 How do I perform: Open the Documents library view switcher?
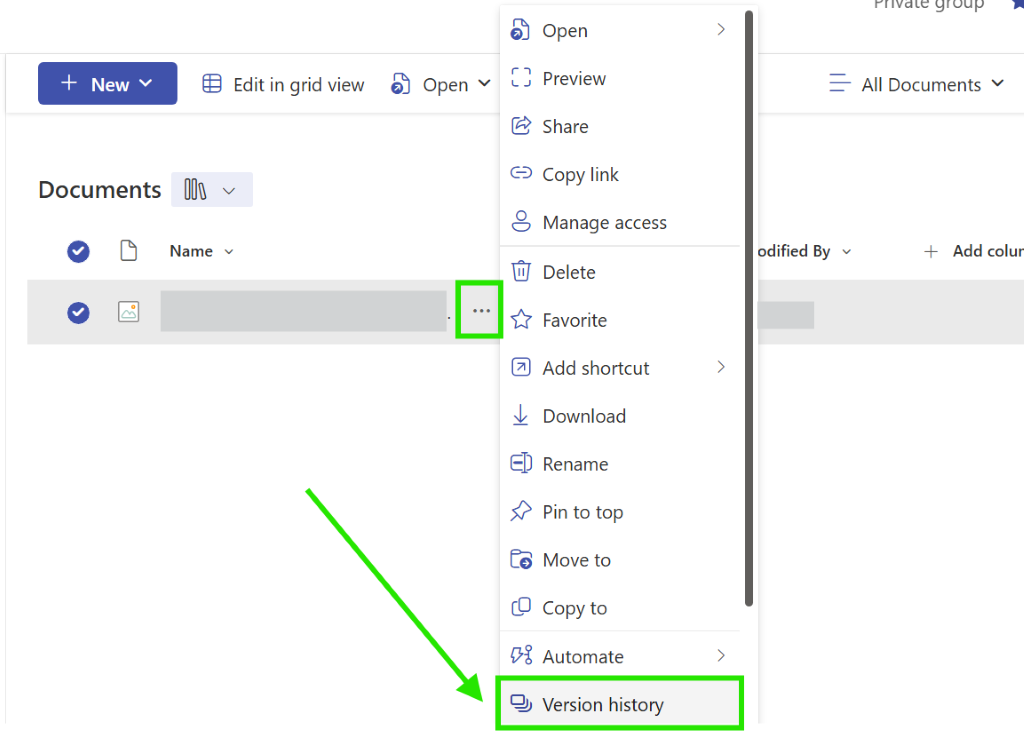[212, 189]
